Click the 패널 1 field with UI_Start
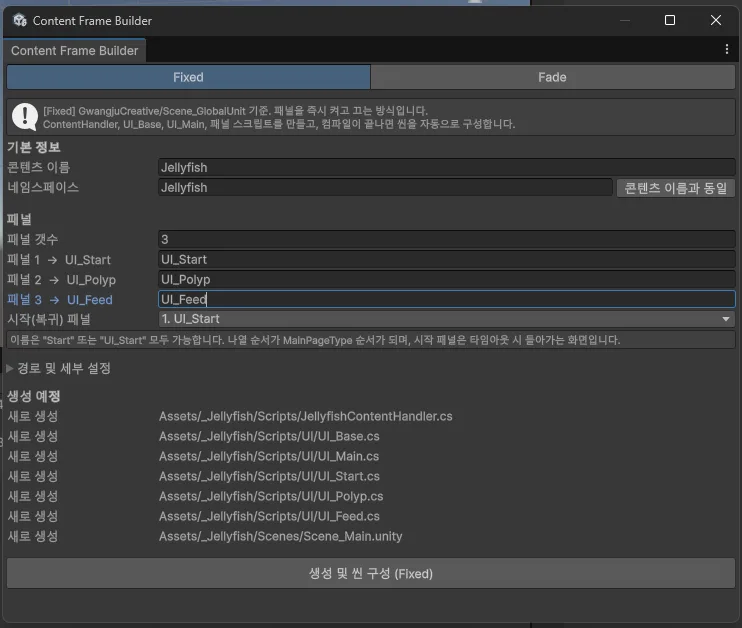The height and width of the screenshot is (628, 742). pyautogui.click(x=446, y=259)
